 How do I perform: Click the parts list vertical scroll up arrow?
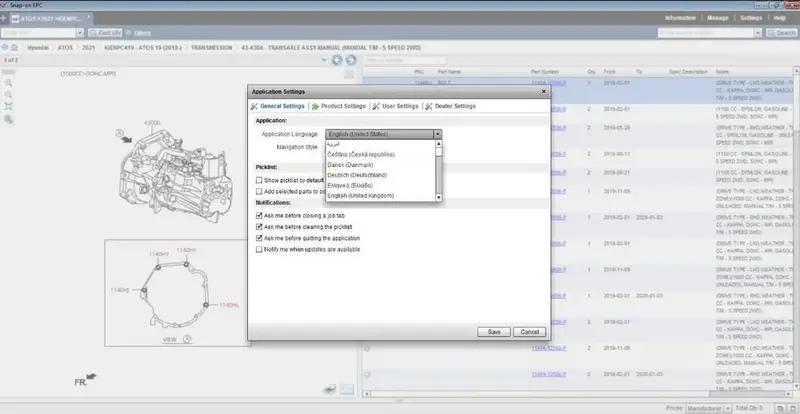[x=796, y=70]
